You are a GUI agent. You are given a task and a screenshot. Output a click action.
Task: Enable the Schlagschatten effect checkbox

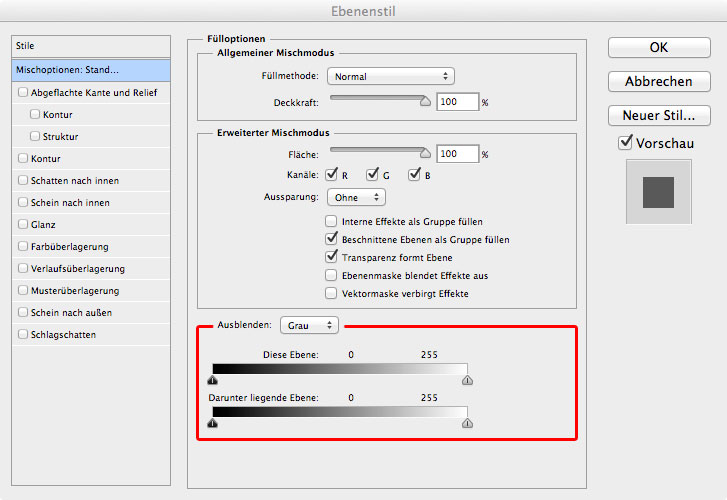[23, 335]
